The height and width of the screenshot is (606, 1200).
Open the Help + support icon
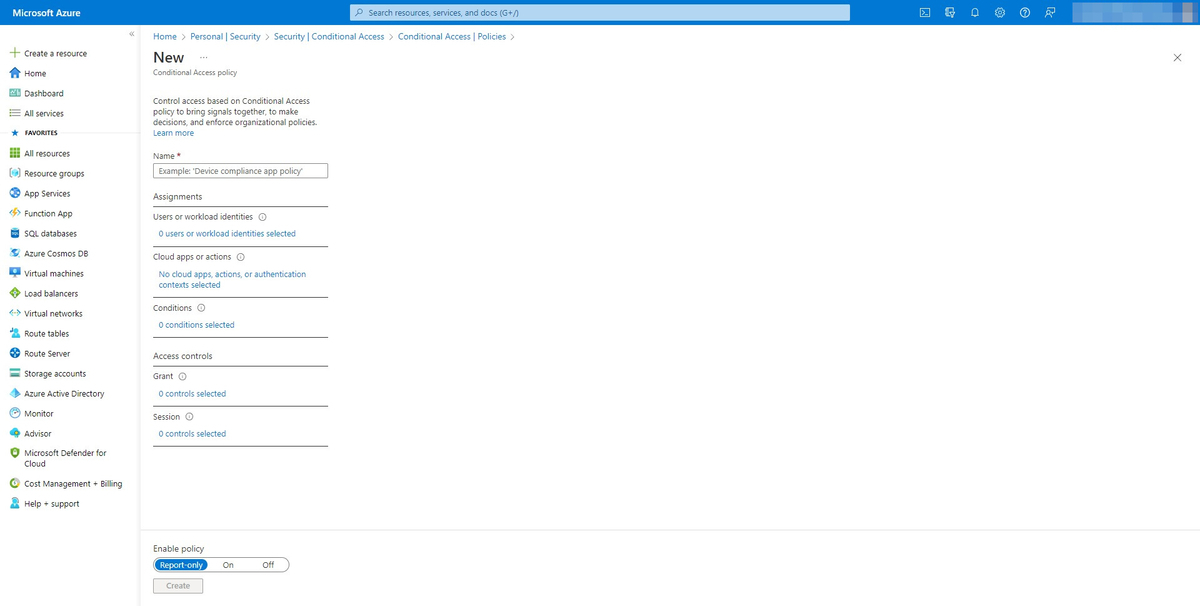15,503
